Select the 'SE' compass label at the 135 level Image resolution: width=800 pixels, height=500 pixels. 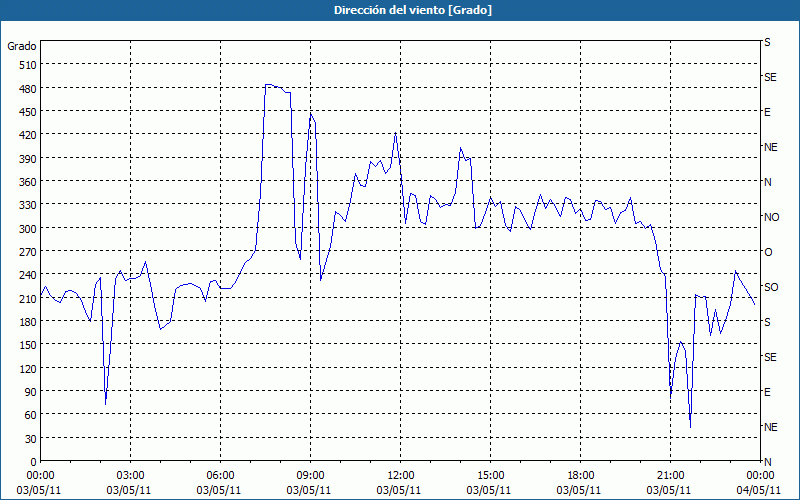tap(770, 357)
